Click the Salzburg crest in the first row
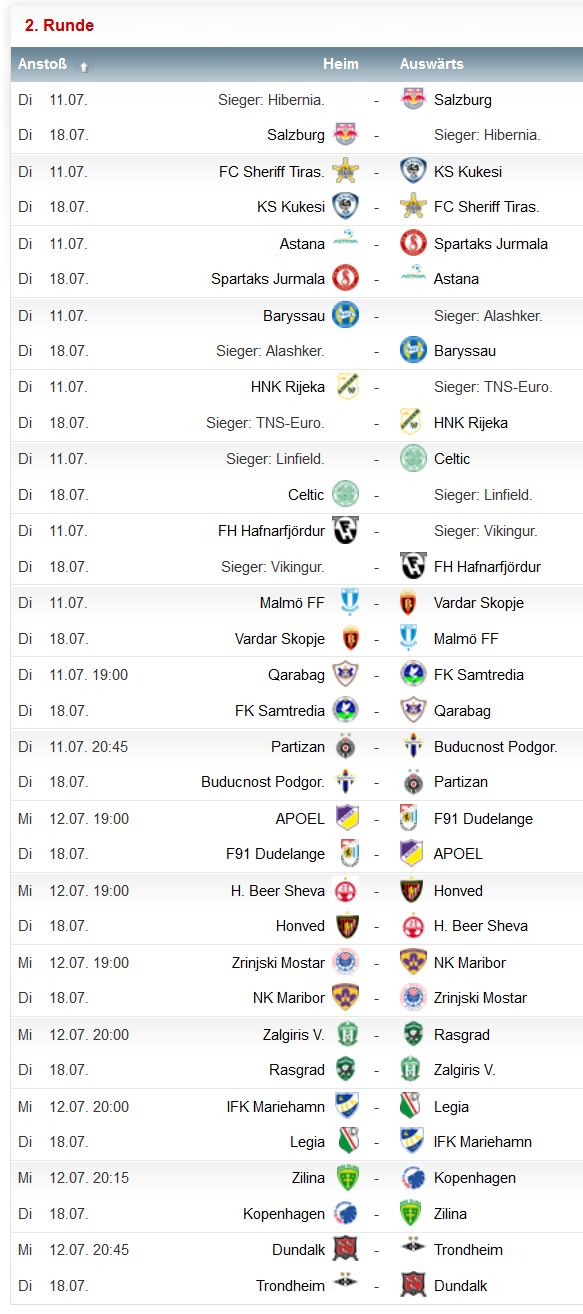The image size is (583, 1314). 413,99
